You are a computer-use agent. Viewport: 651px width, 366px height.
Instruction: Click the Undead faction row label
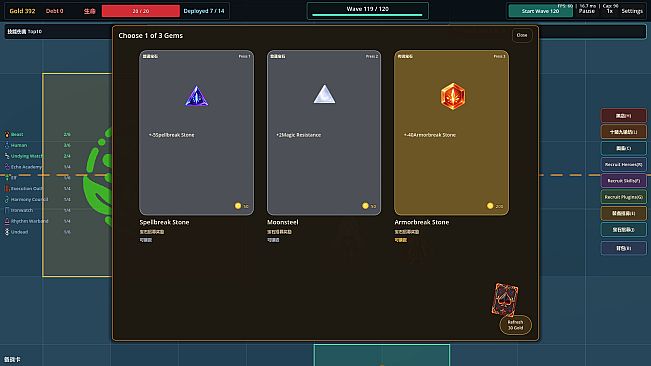(20, 232)
